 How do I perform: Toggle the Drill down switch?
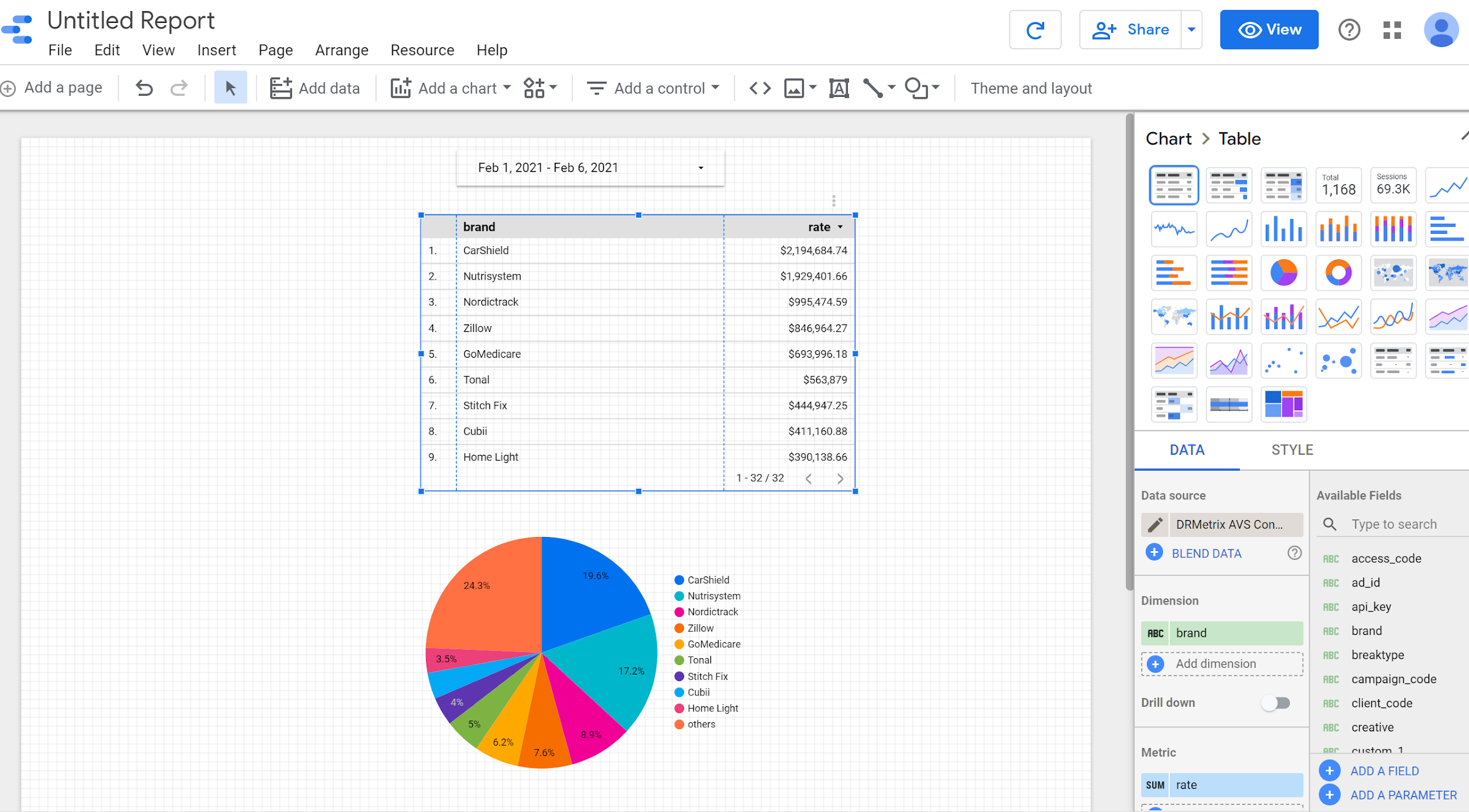click(1276, 703)
